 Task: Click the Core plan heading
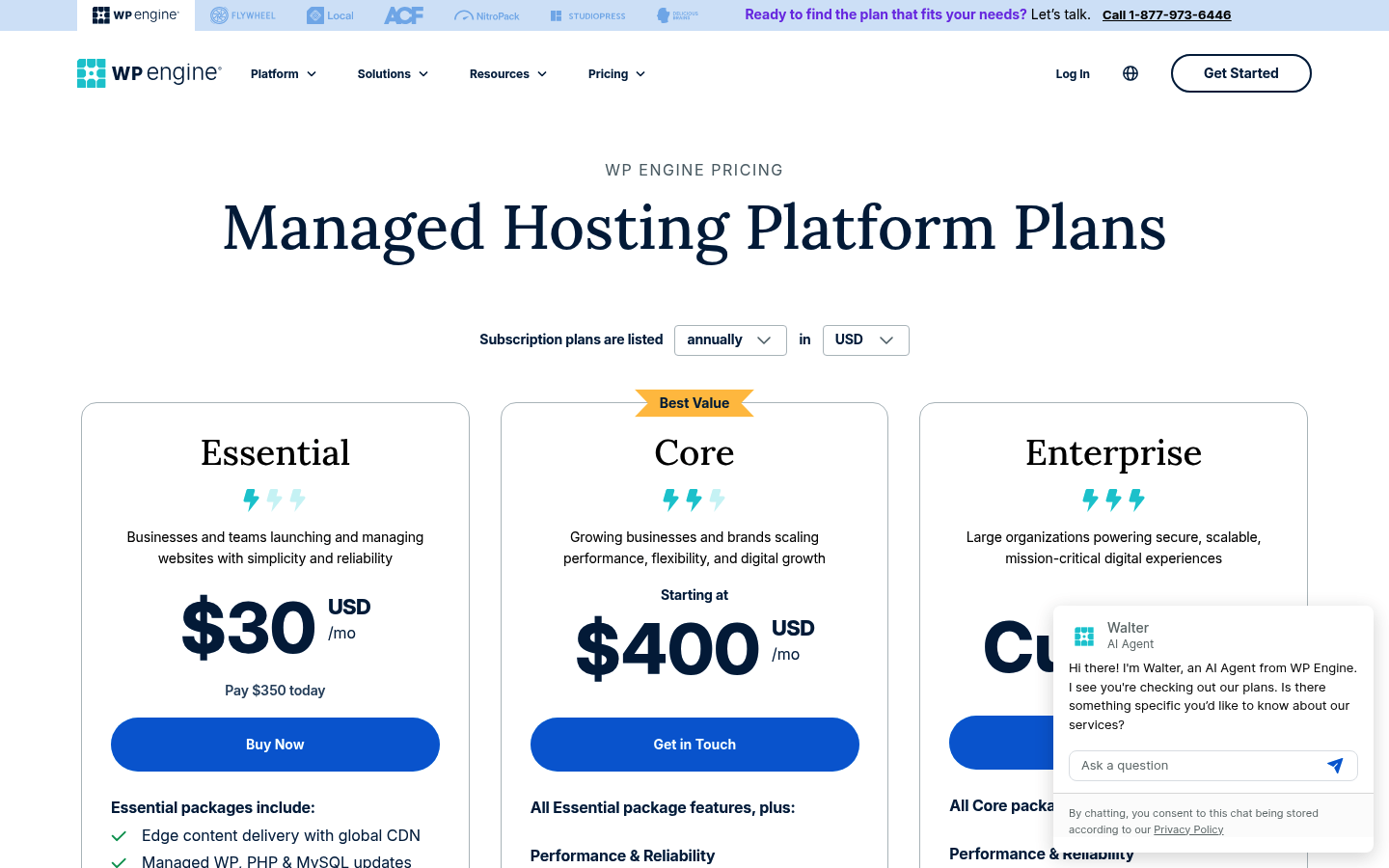click(694, 452)
